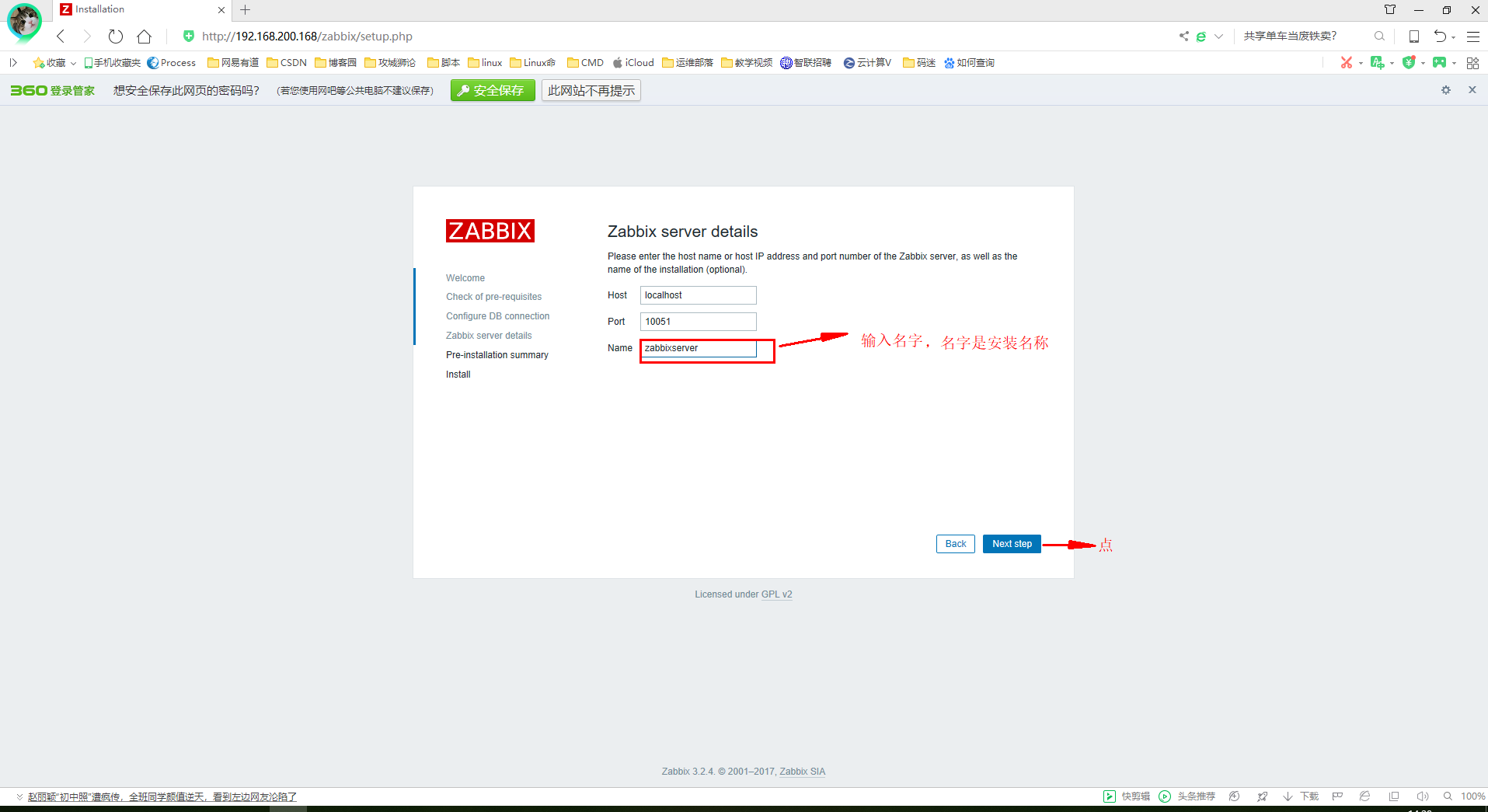The image size is (1488, 812).
Task: Close the Installation tab
Action: click(221, 10)
